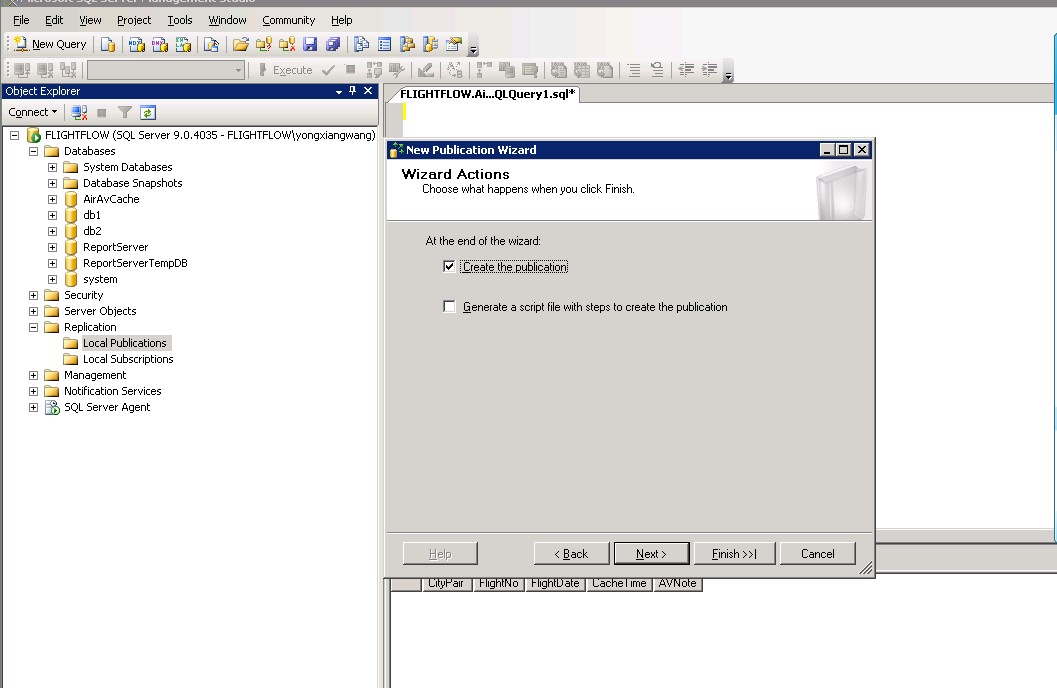Expand the AirAvCache database node
The width and height of the screenshot is (1057, 688).
(52, 199)
